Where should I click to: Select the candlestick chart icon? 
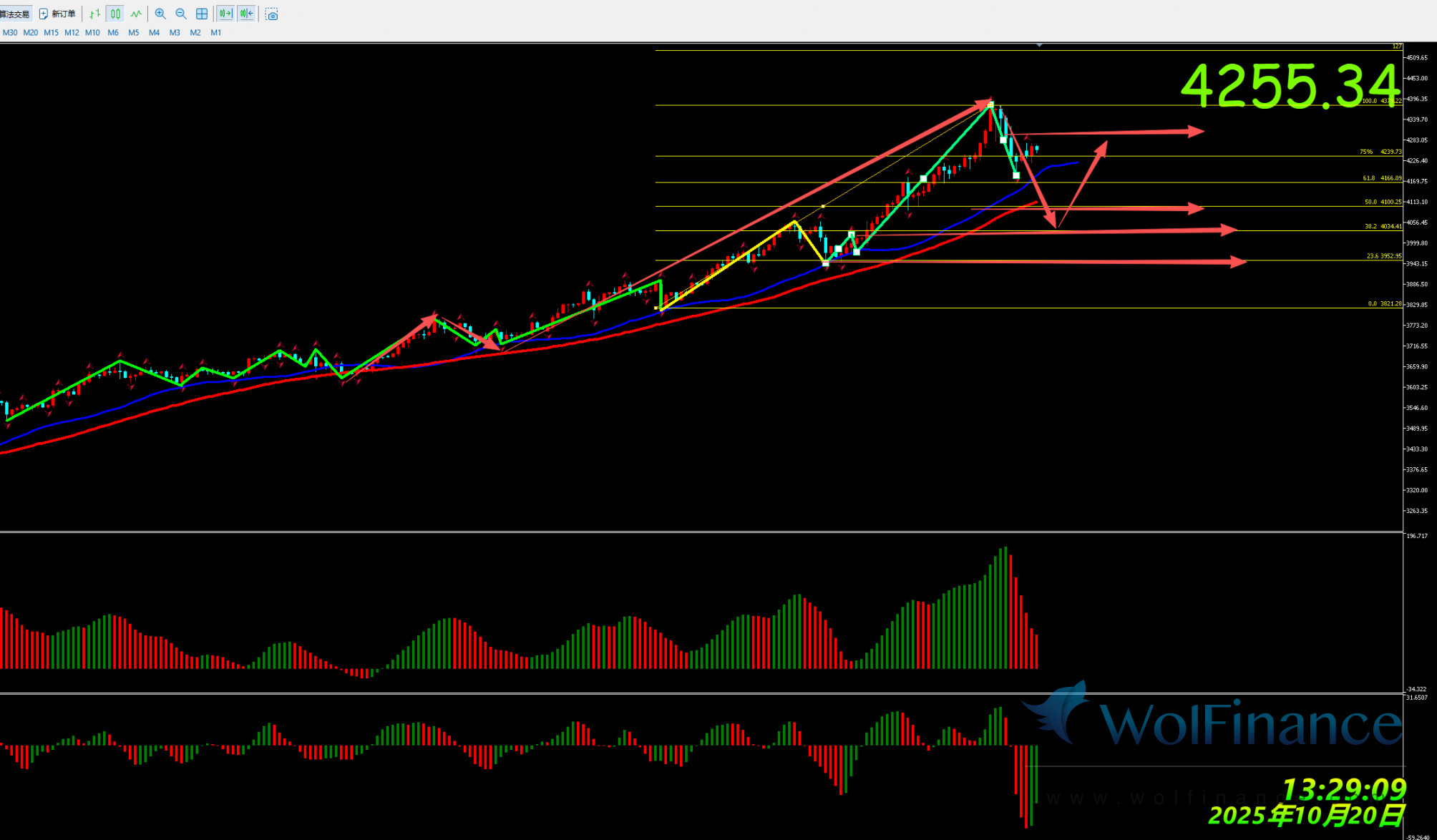point(115,14)
